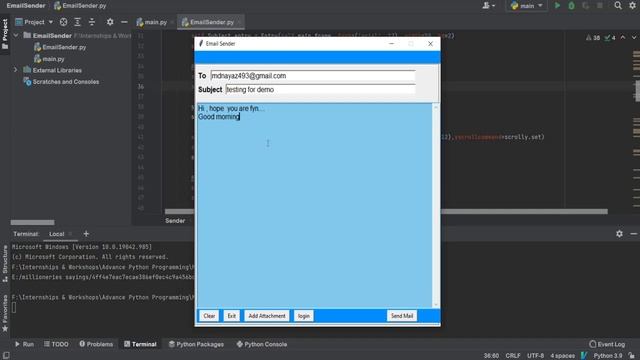Click the Collapse All icon in Project panel
The image size is (640, 360).
pyautogui.click(x=92, y=22)
